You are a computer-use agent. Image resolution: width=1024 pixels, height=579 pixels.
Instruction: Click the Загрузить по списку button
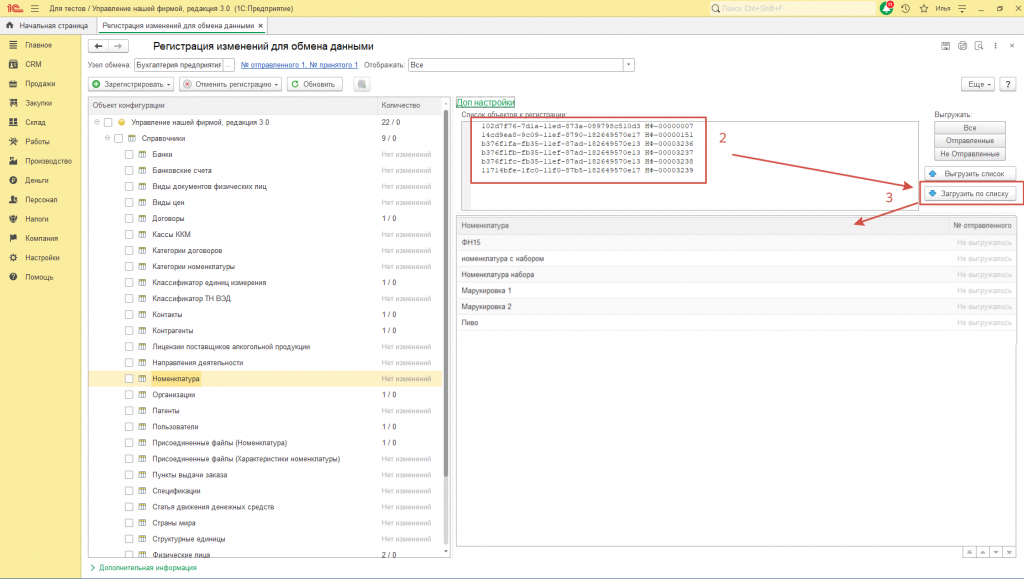point(970,194)
